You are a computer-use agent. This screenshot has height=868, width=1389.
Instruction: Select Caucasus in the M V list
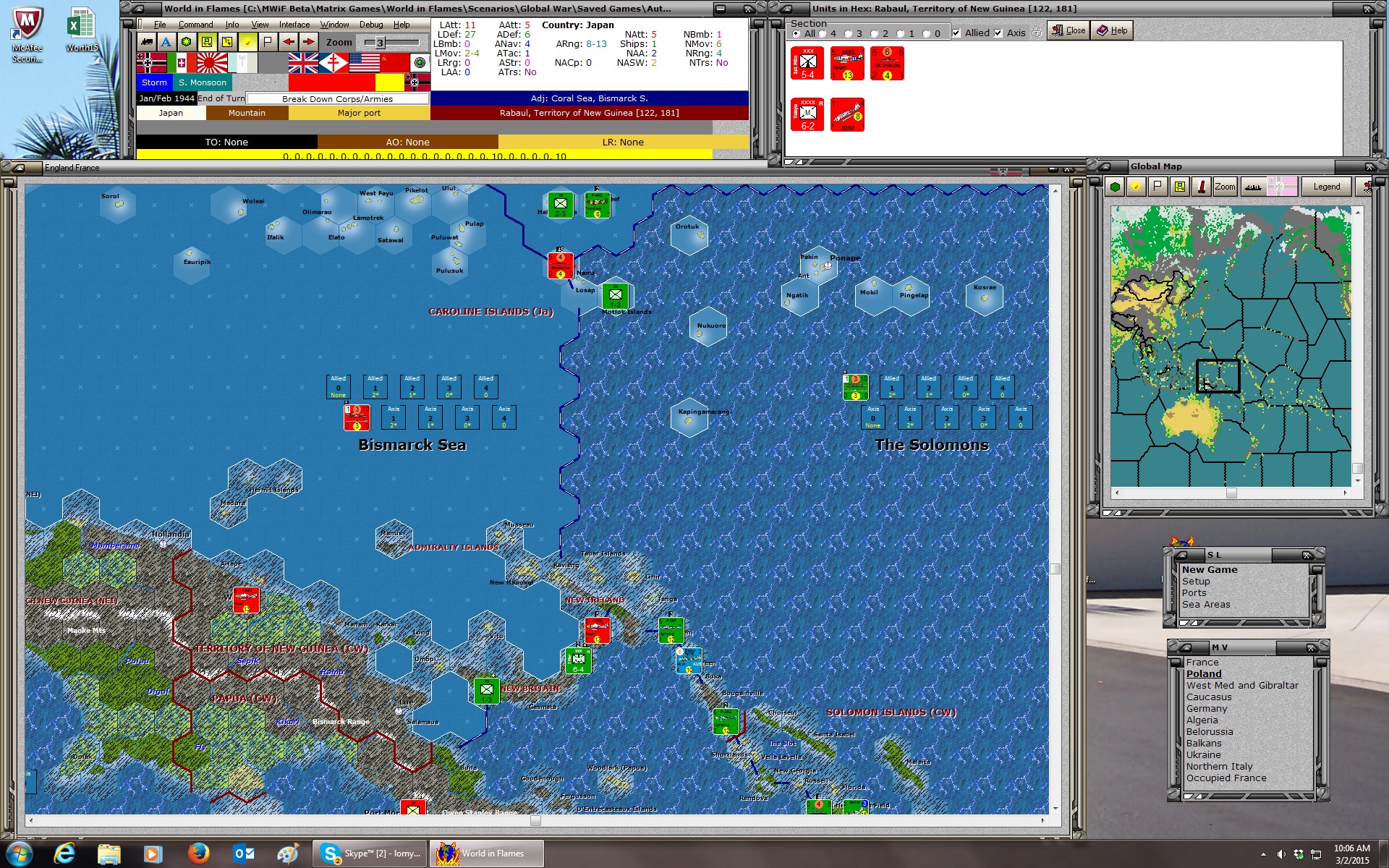tap(1209, 697)
